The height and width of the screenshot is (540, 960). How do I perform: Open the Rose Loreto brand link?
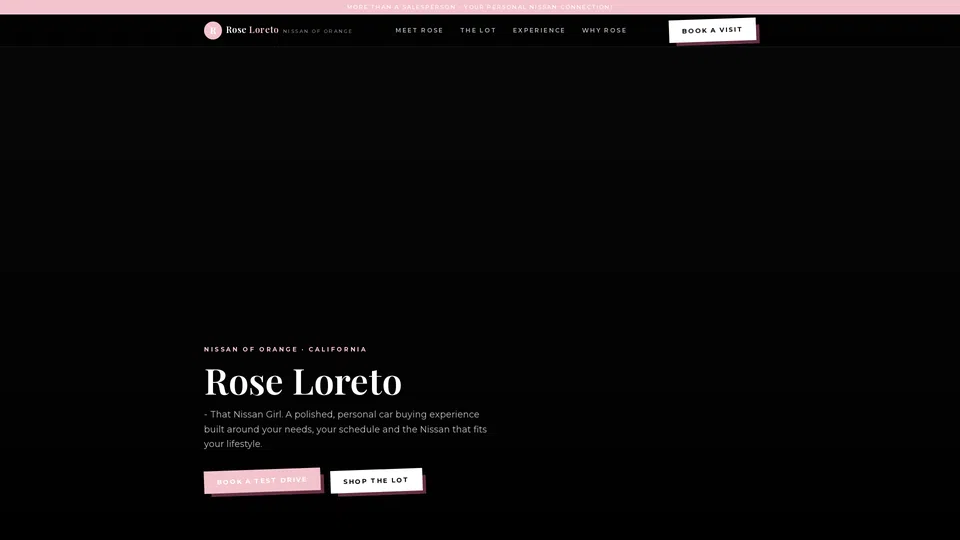click(252, 30)
